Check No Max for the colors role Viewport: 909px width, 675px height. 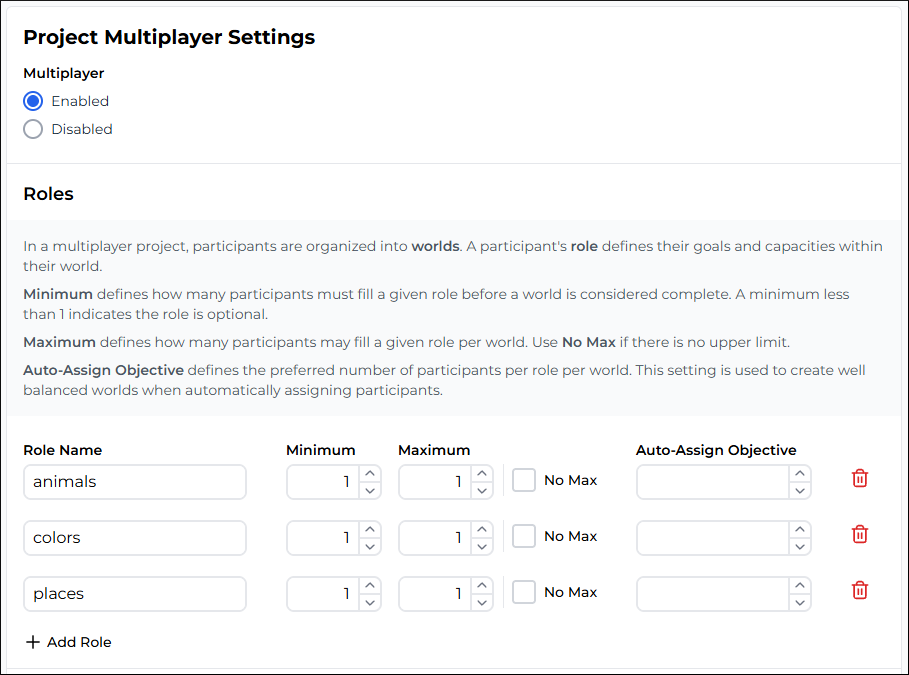[x=524, y=536]
